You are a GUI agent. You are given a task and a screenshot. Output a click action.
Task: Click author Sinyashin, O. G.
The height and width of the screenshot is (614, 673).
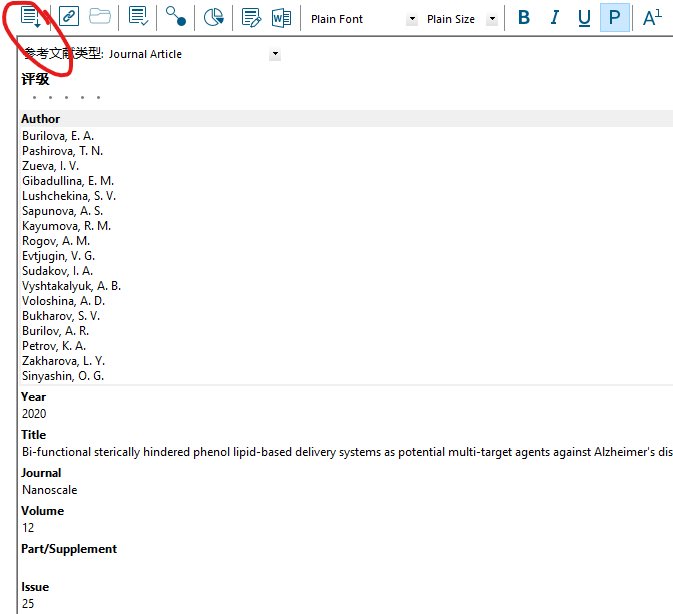[x=63, y=376]
